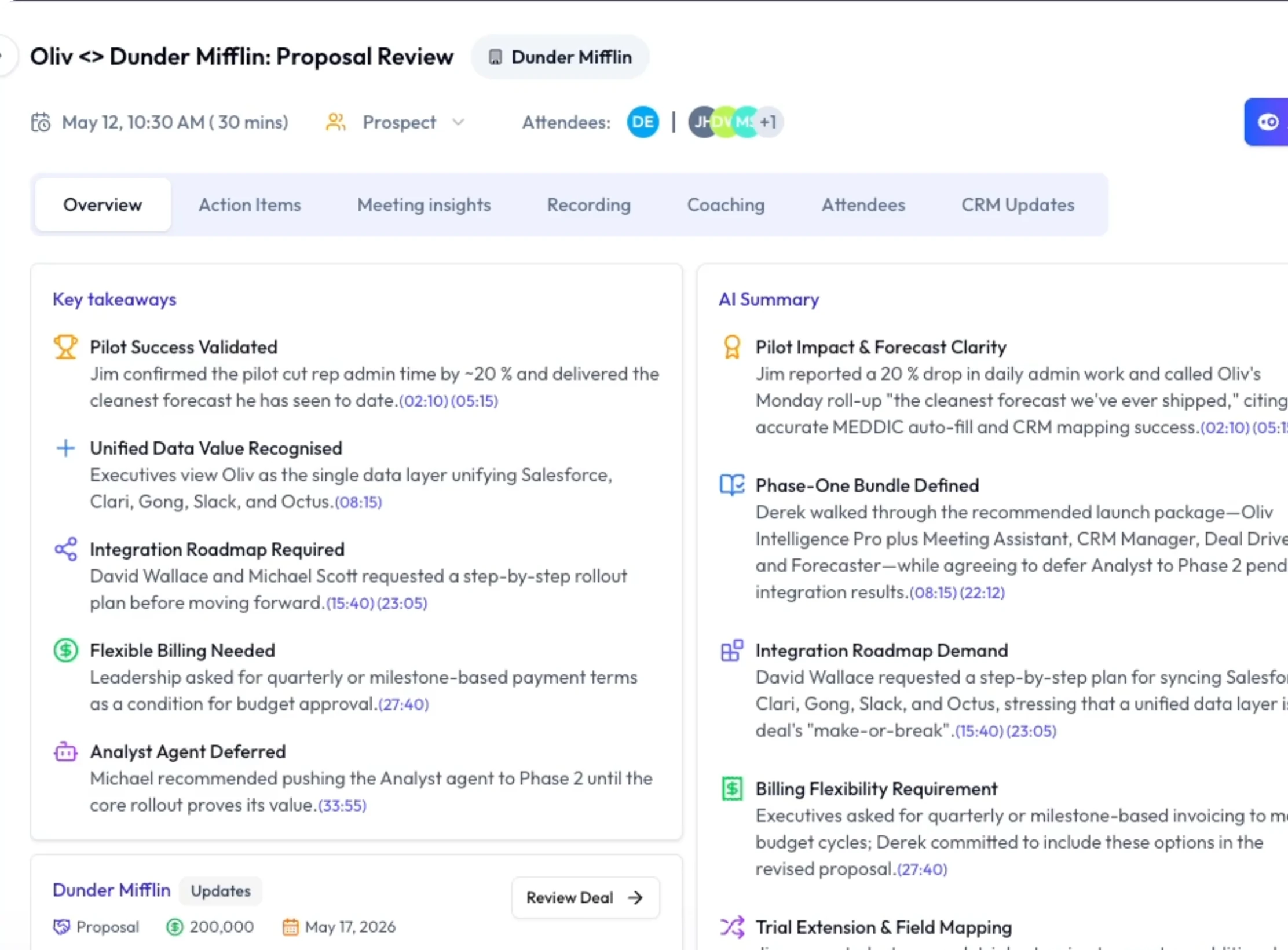The width and height of the screenshot is (1288, 950).
Task: Click the Key takeaways heading
Action: [x=114, y=299]
